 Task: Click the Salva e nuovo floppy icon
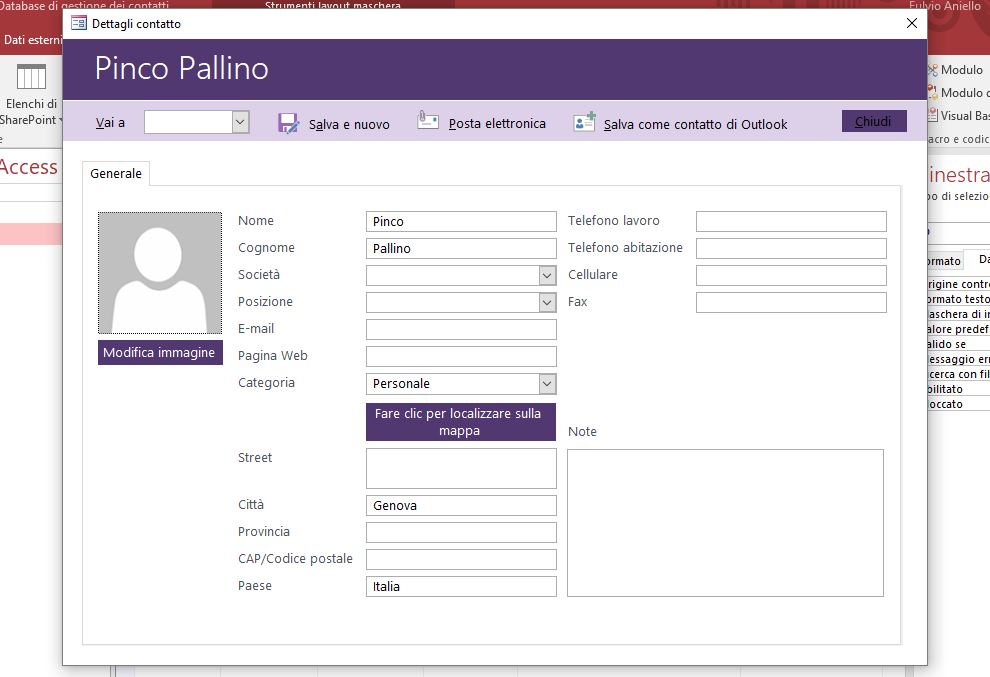(289, 123)
